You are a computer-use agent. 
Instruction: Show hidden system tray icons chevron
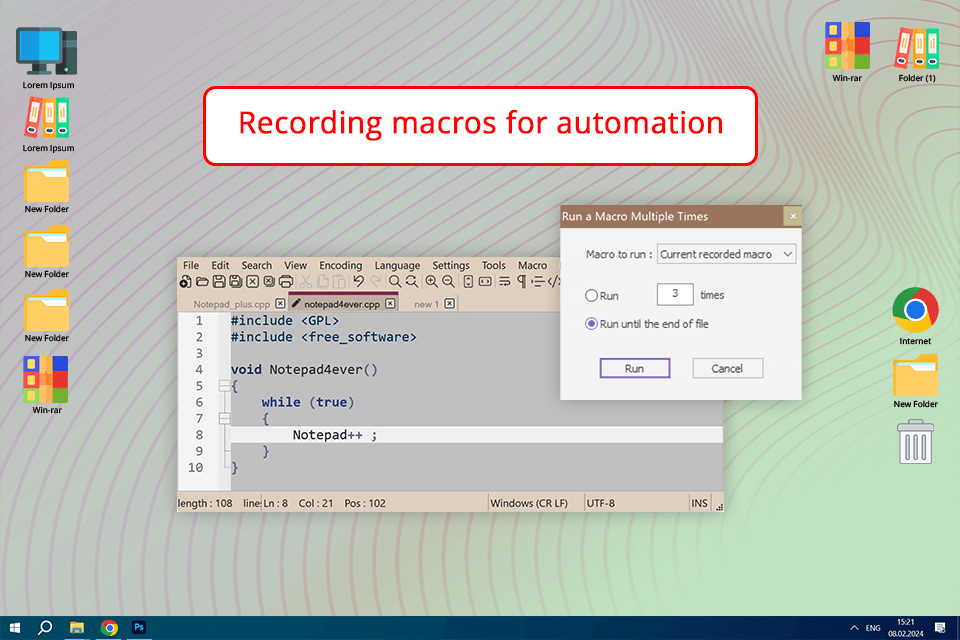[854, 628]
